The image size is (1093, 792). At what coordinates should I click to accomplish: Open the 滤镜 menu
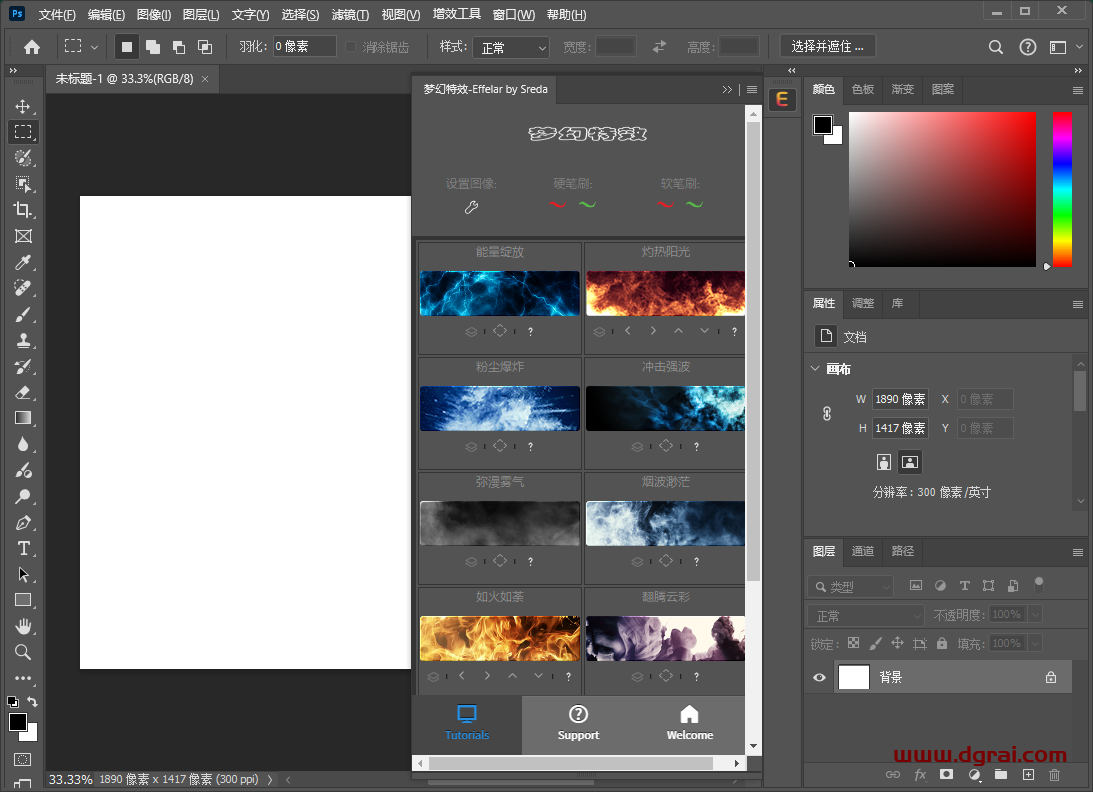tap(348, 14)
